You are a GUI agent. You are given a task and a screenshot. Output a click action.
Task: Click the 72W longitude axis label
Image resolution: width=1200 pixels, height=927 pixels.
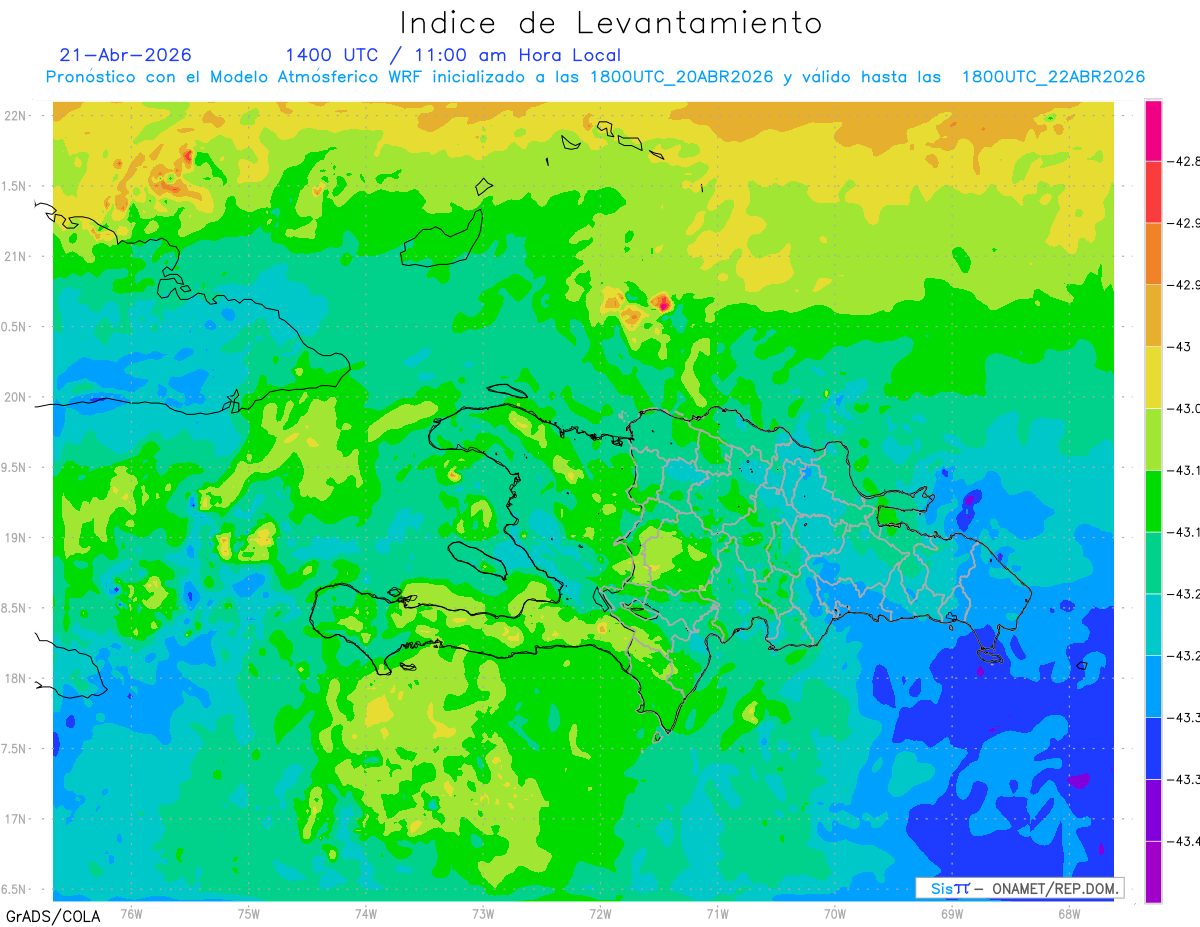[600, 914]
